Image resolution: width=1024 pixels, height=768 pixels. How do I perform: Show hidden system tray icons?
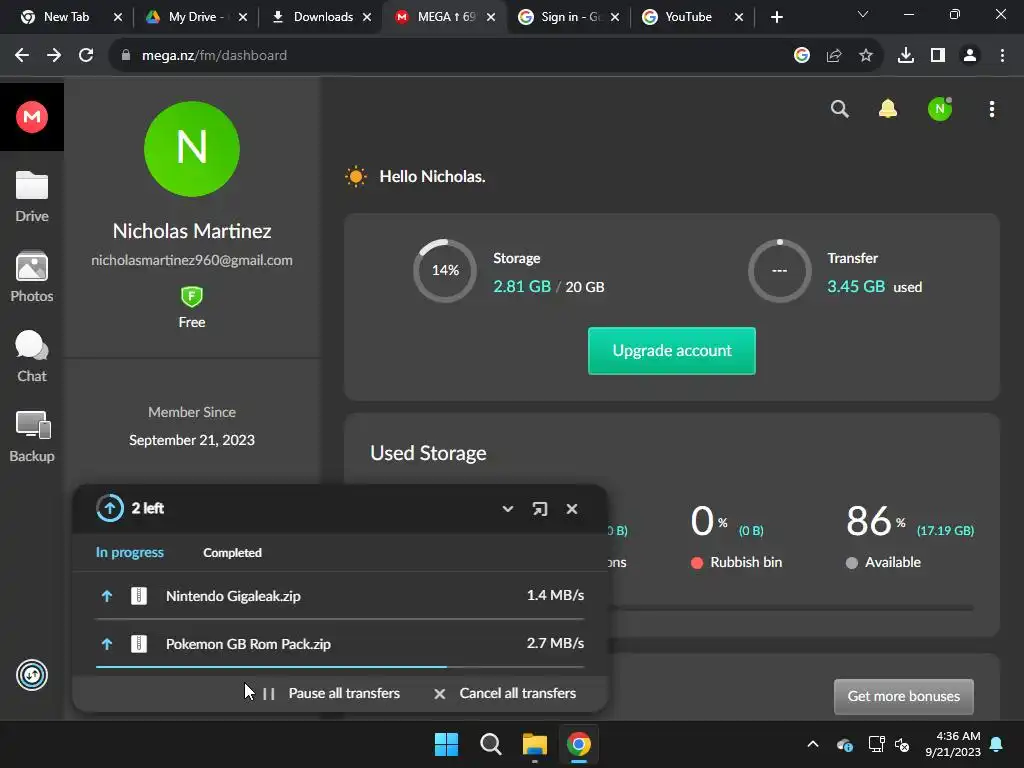pyautogui.click(x=813, y=744)
